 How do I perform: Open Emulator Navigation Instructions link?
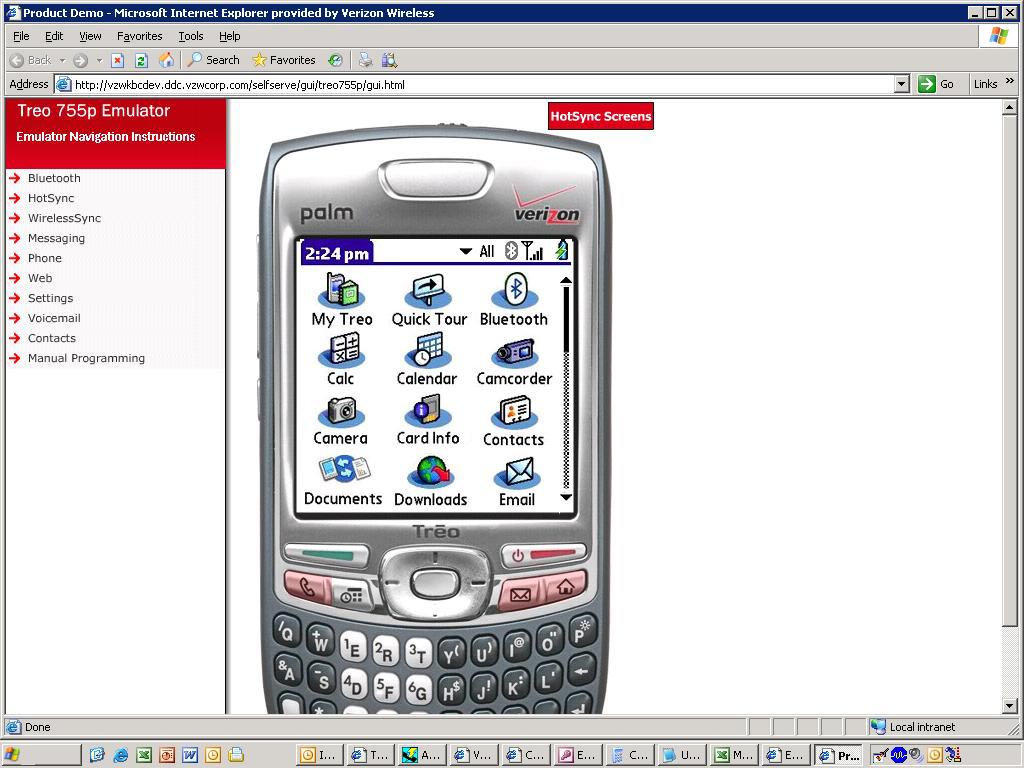[106, 136]
